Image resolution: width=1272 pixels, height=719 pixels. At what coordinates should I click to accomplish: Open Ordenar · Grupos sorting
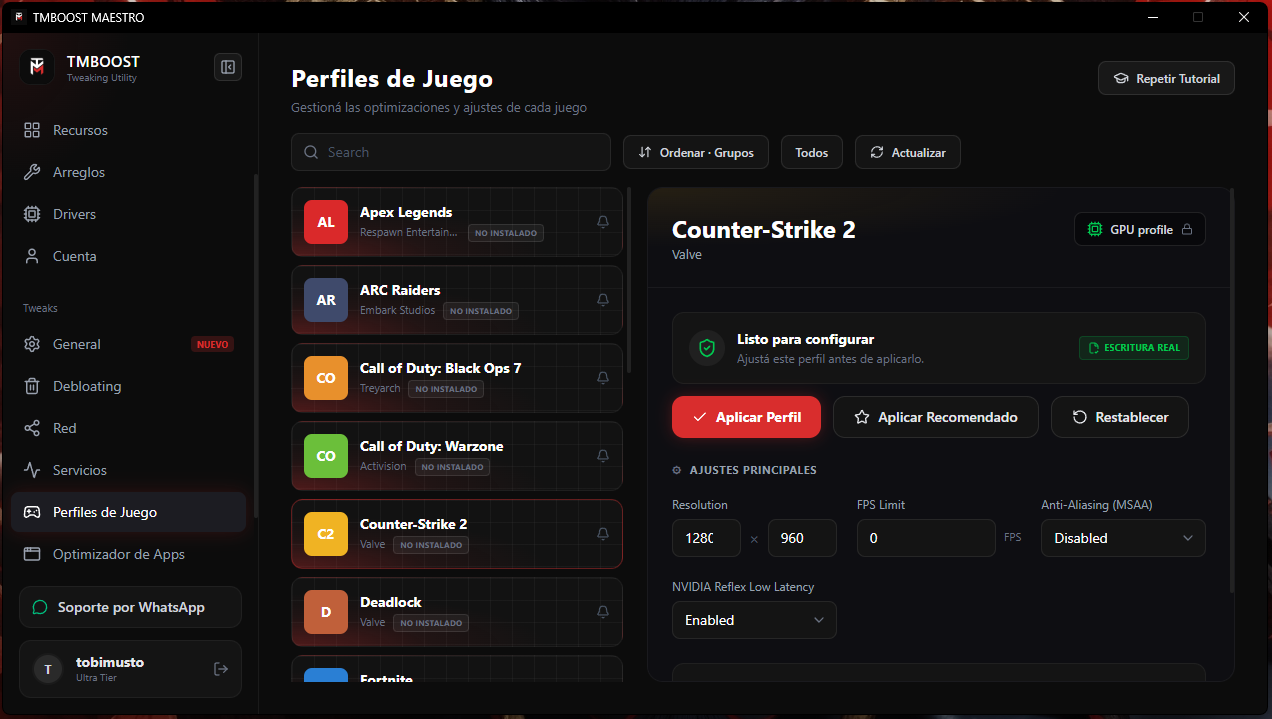click(696, 152)
